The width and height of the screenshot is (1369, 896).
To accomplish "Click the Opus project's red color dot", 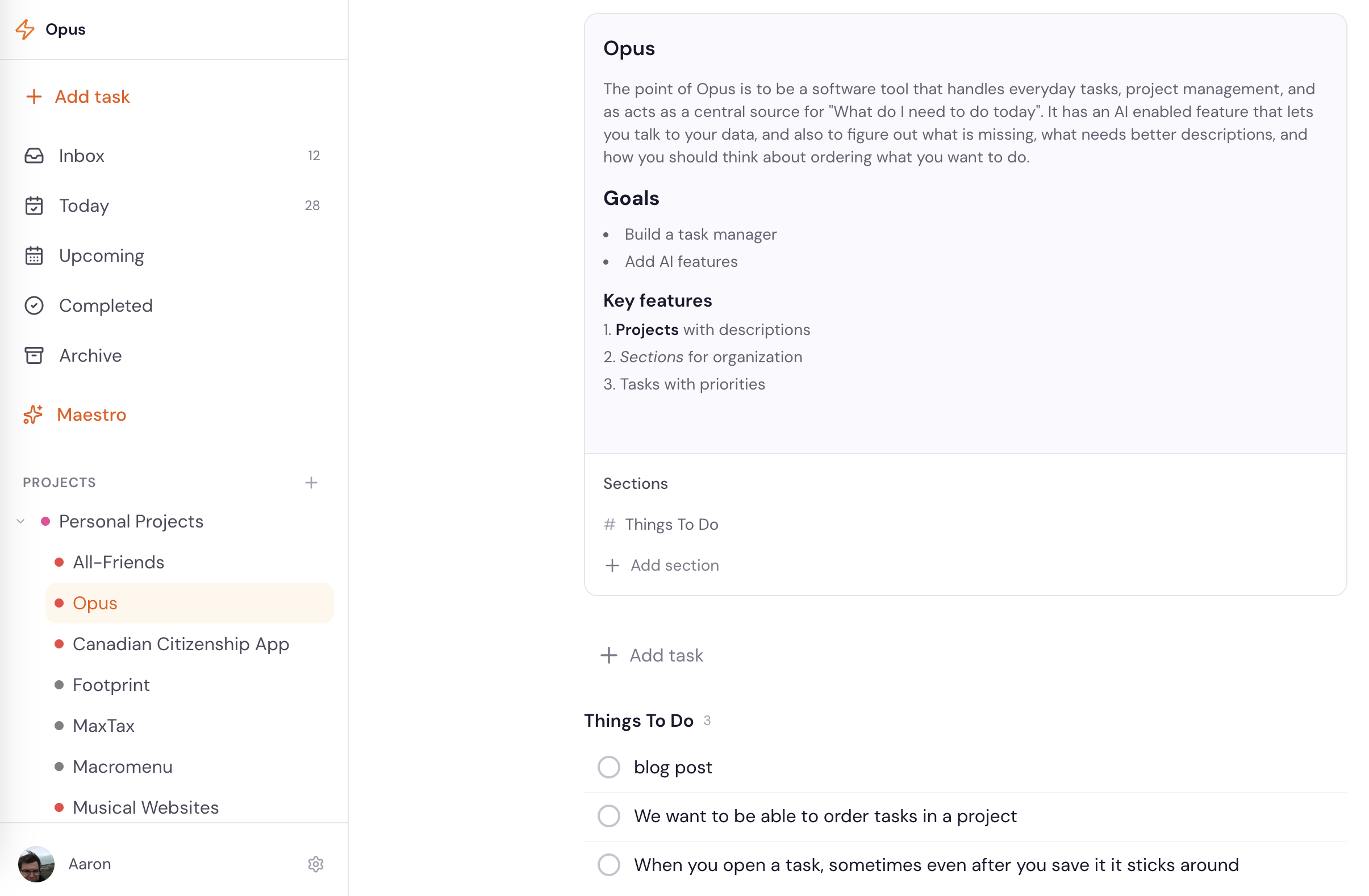I will [59, 602].
